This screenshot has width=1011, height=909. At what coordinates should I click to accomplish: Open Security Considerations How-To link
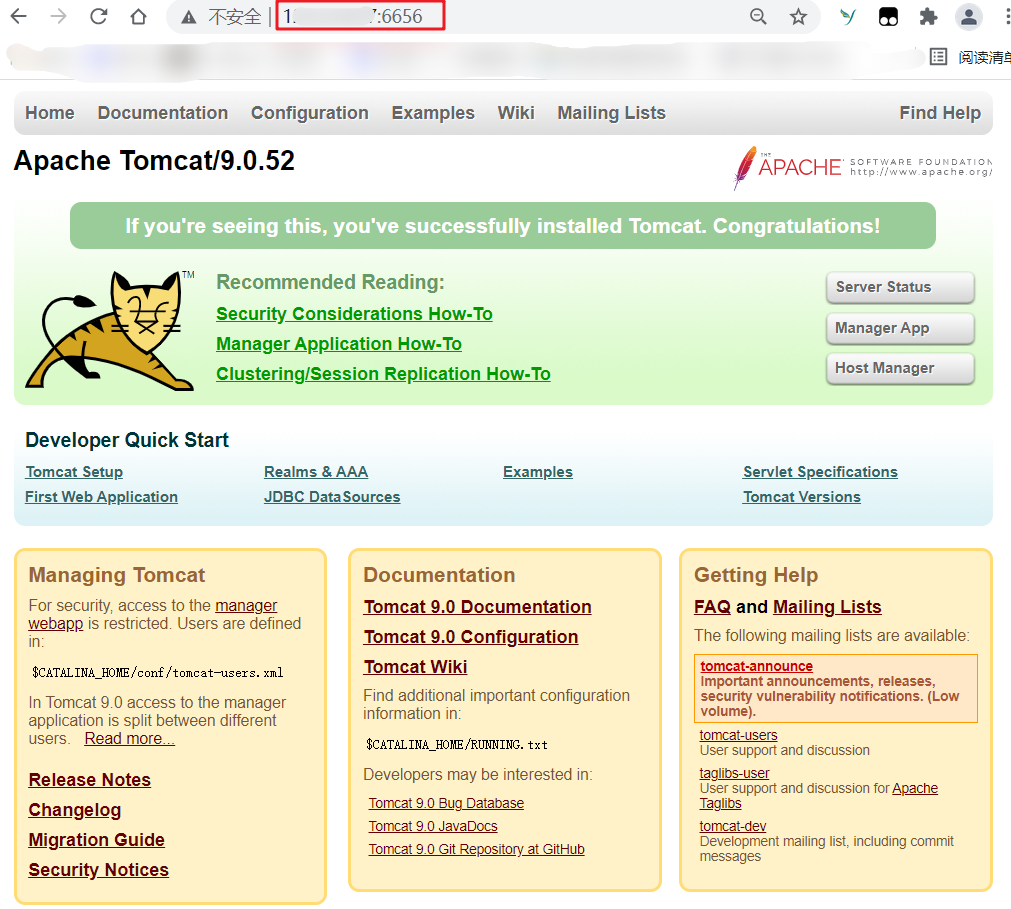click(354, 314)
